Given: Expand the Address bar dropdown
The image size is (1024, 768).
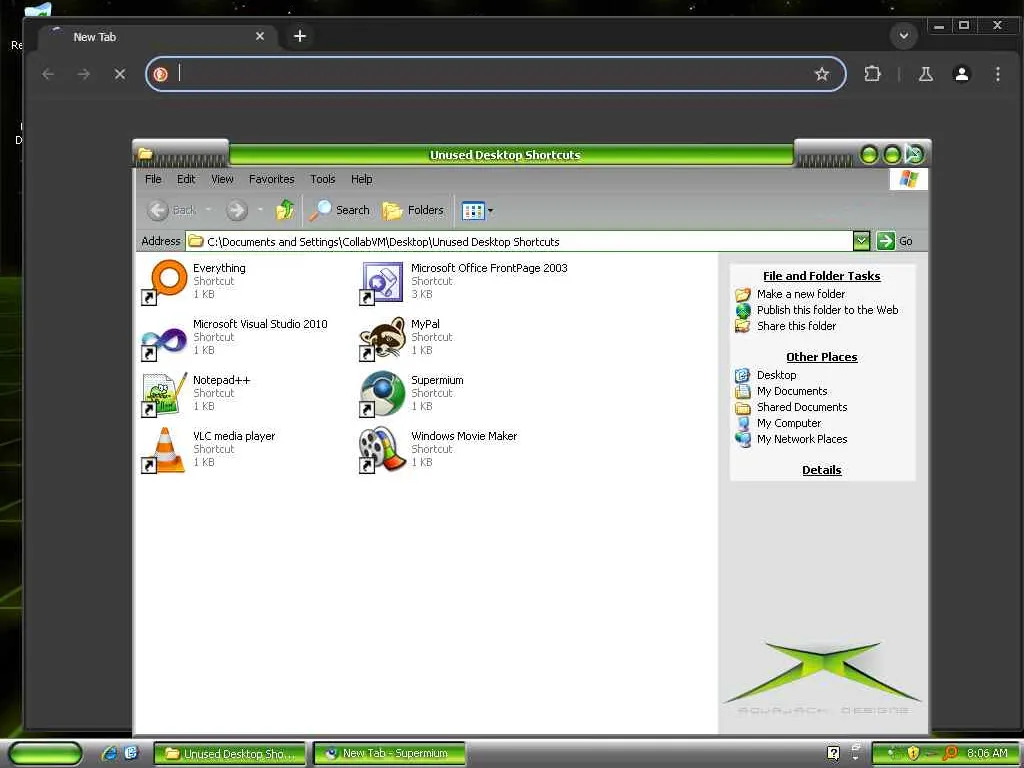Looking at the screenshot, I should click(861, 241).
